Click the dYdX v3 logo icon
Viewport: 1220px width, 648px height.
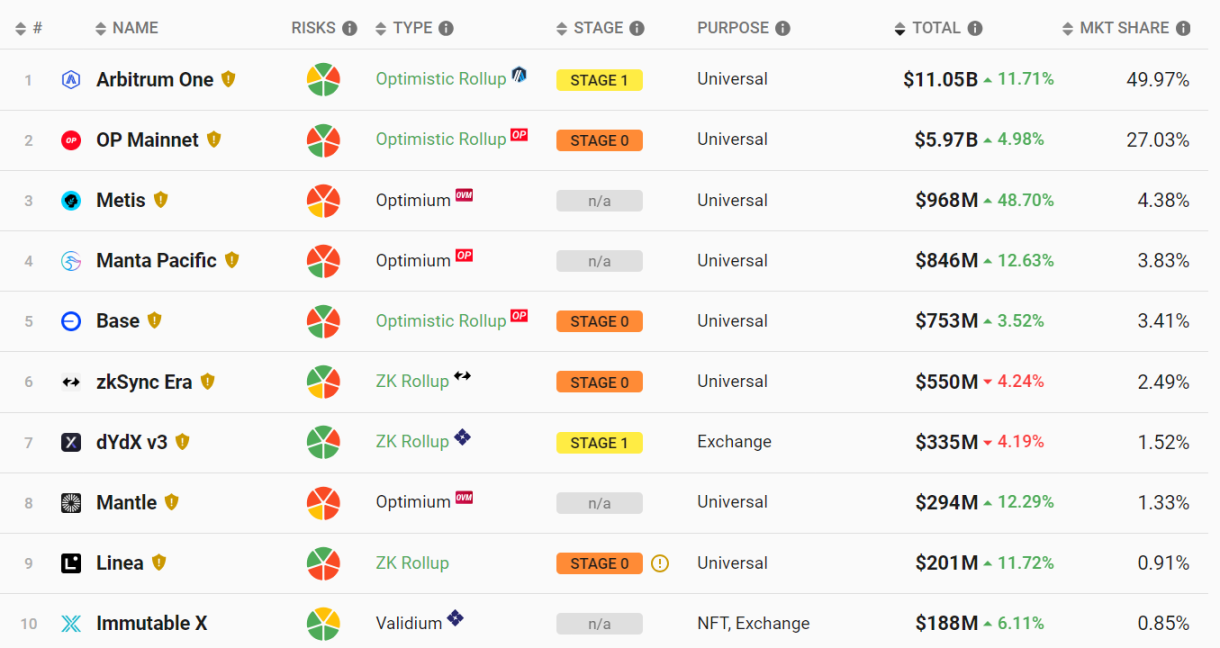[71, 442]
